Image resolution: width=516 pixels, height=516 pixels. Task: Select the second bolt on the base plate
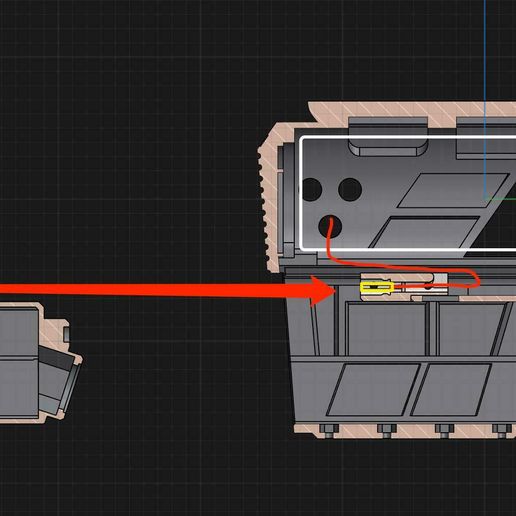click(x=387, y=430)
